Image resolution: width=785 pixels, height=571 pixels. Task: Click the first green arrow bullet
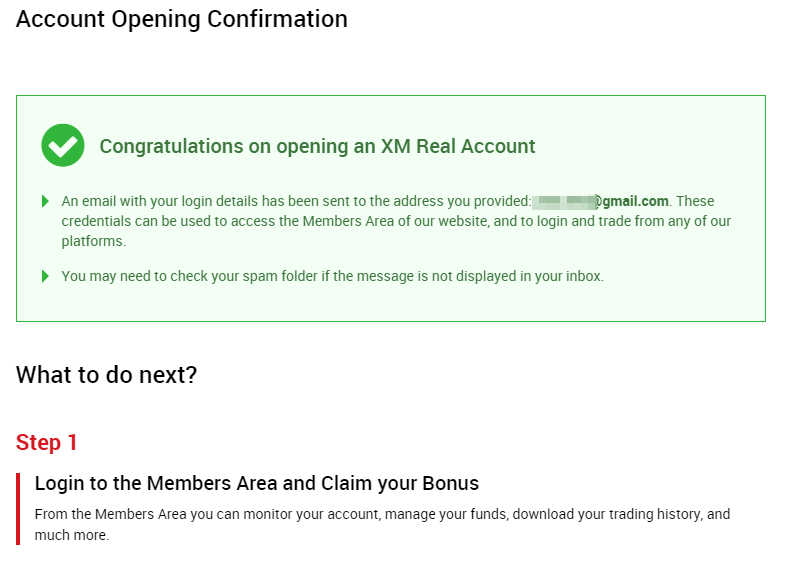[x=45, y=201]
